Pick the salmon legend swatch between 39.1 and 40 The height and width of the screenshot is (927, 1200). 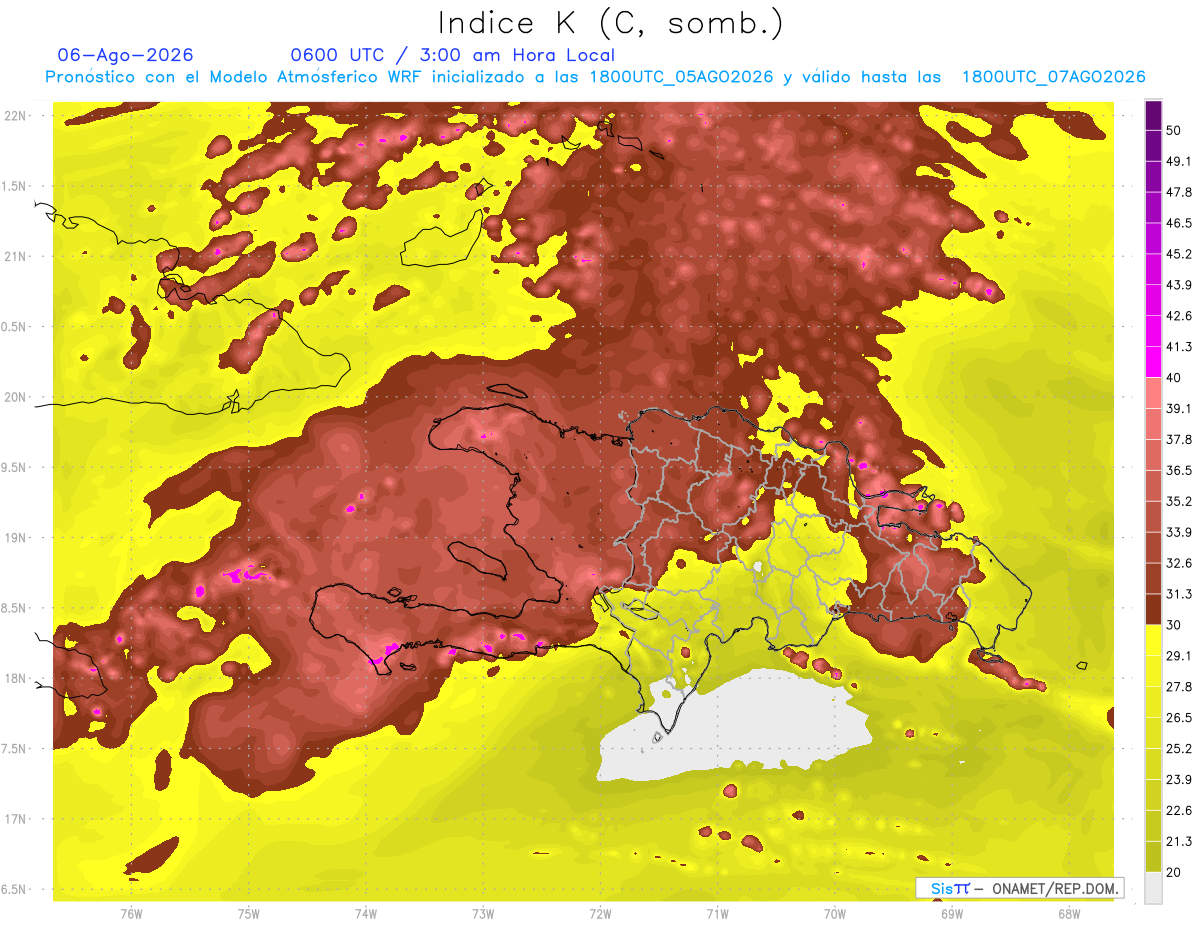point(1153,392)
